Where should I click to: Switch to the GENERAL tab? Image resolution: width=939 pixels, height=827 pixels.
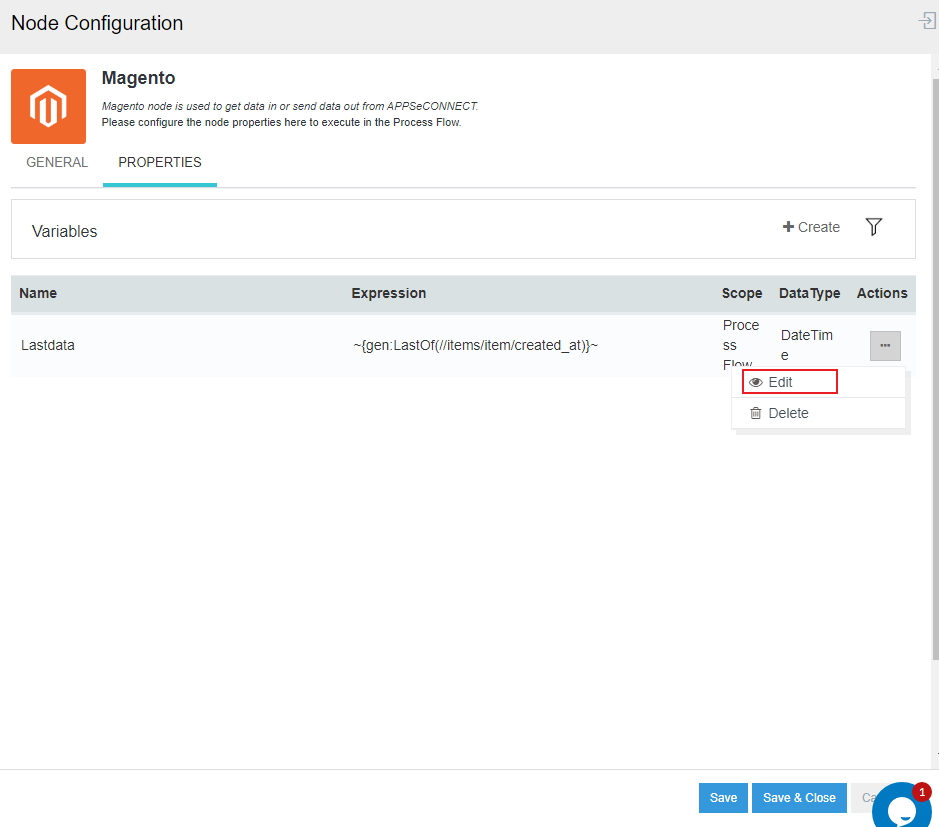pos(57,162)
